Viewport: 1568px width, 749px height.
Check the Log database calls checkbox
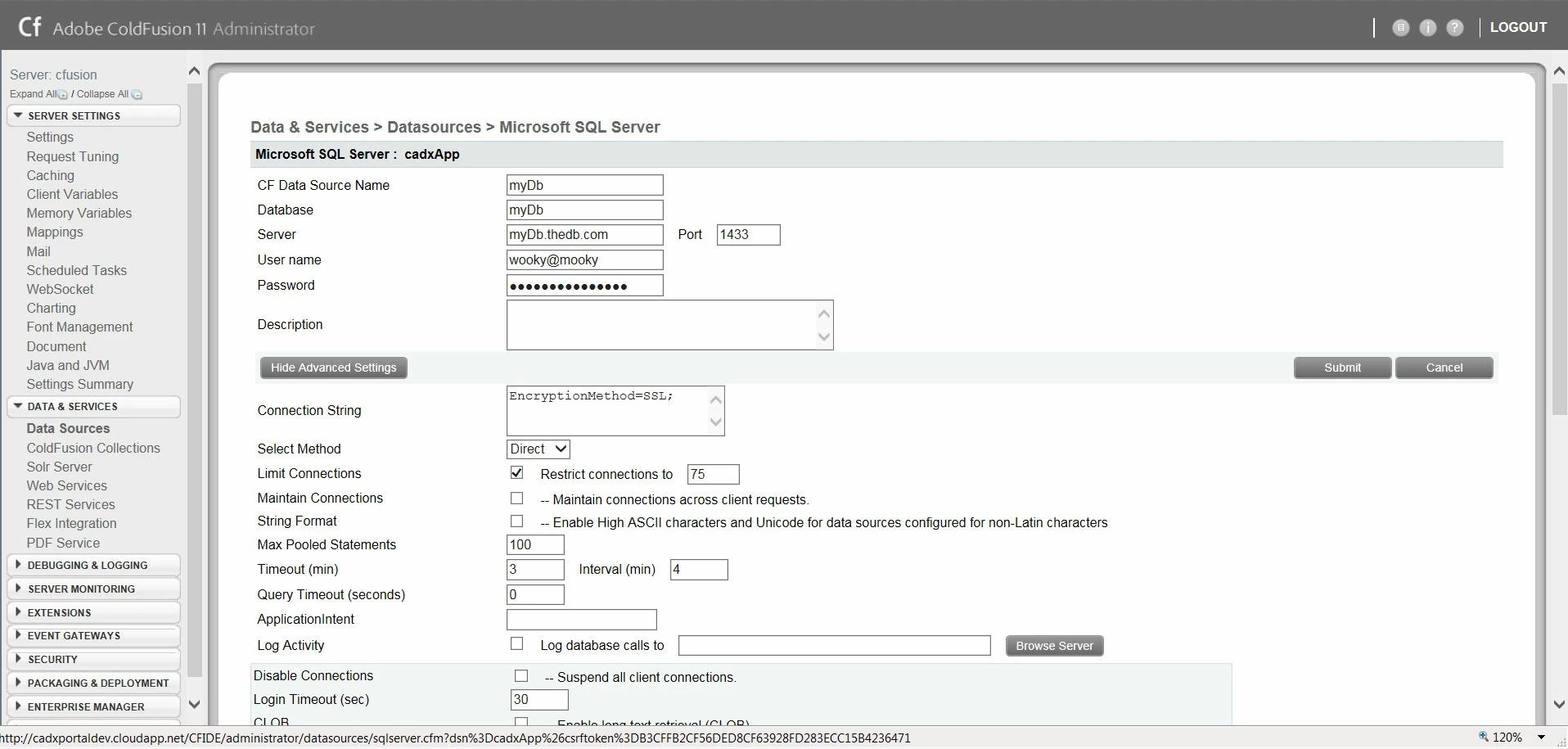pos(517,643)
